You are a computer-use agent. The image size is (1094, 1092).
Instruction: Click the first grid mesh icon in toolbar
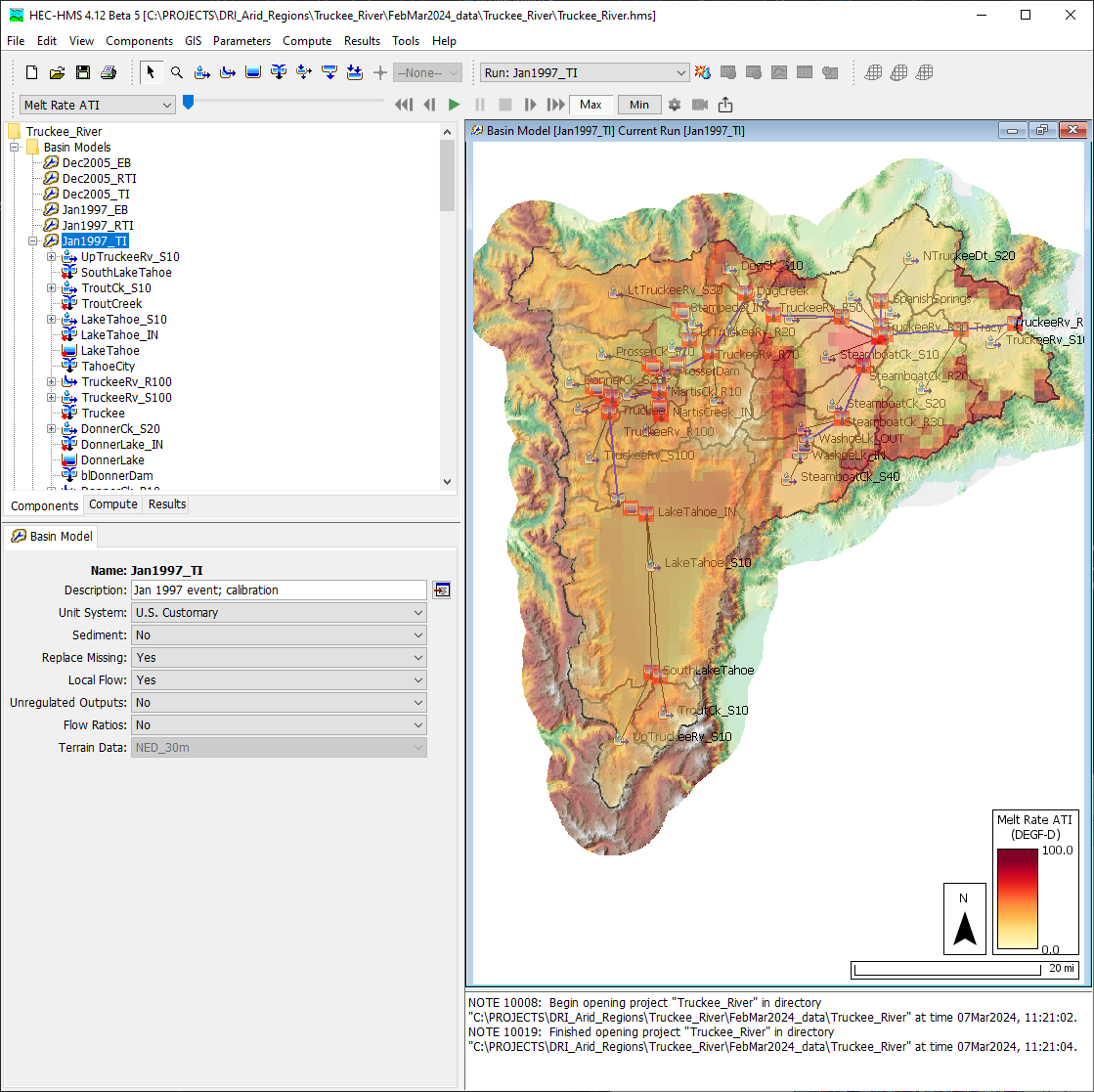coord(873,72)
